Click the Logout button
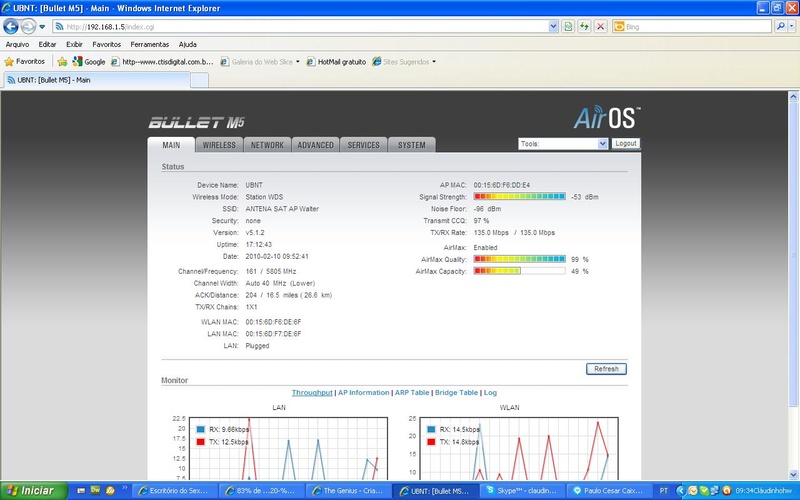The height and width of the screenshot is (500, 800). pos(626,144)
